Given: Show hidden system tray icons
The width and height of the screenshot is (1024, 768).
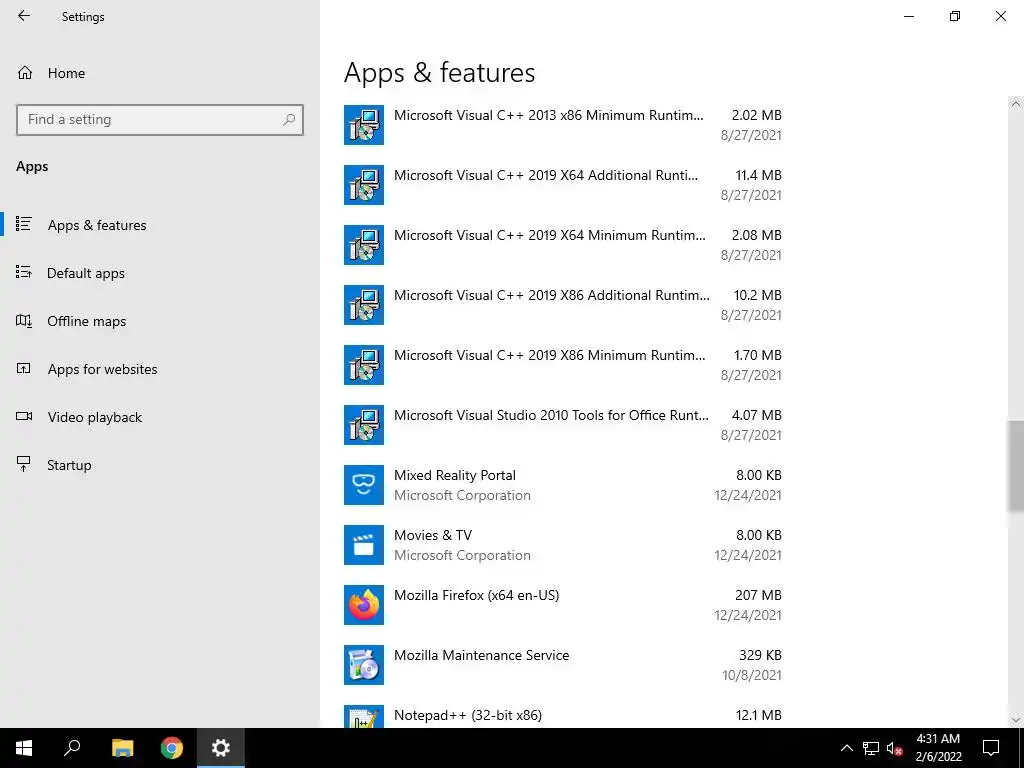Looking at the screenshot, I should 846,748.
